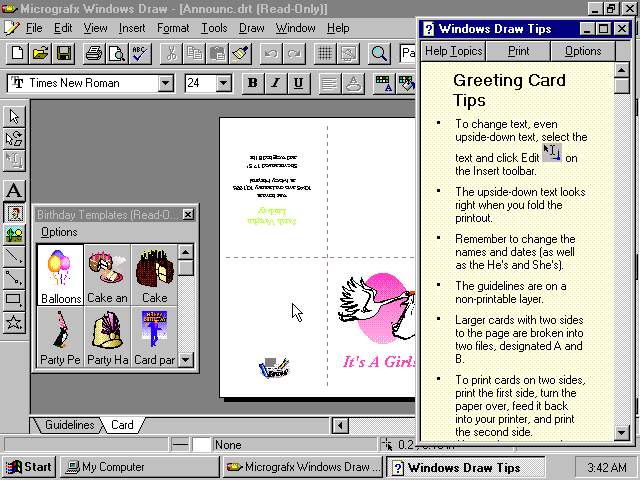Click Draw Tips scrollbar up arrow
Screen dimensions: 640x480
coord(622,70)
